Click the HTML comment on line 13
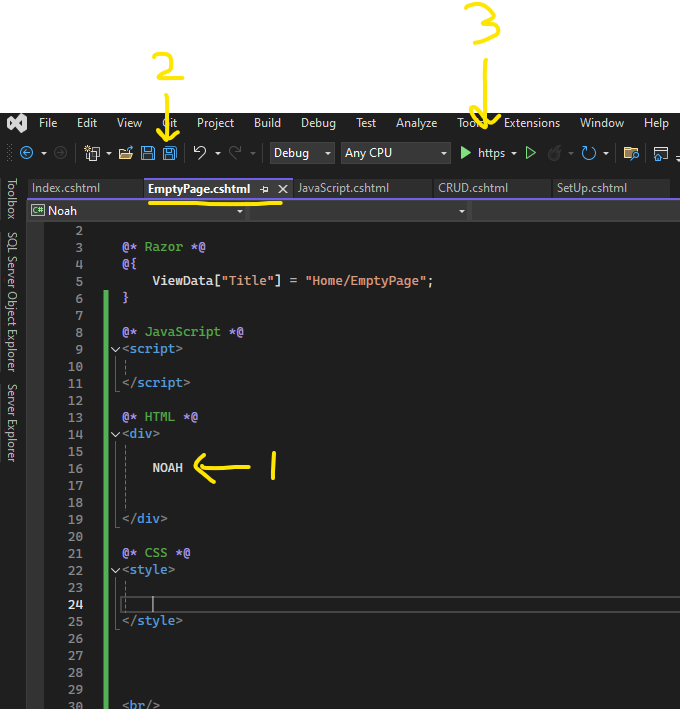Viewport: 680px width, 709px height. tap(160, 417)
